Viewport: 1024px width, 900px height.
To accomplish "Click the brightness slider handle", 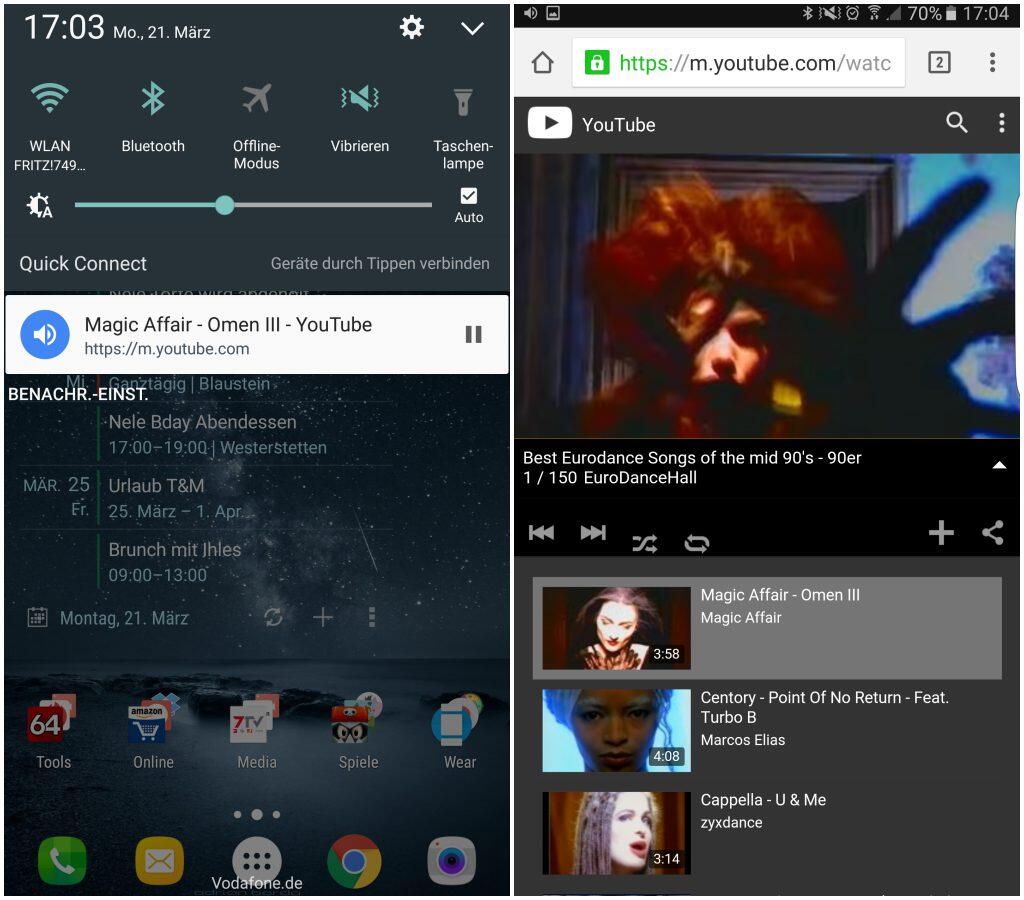I will tap(225, 205).
